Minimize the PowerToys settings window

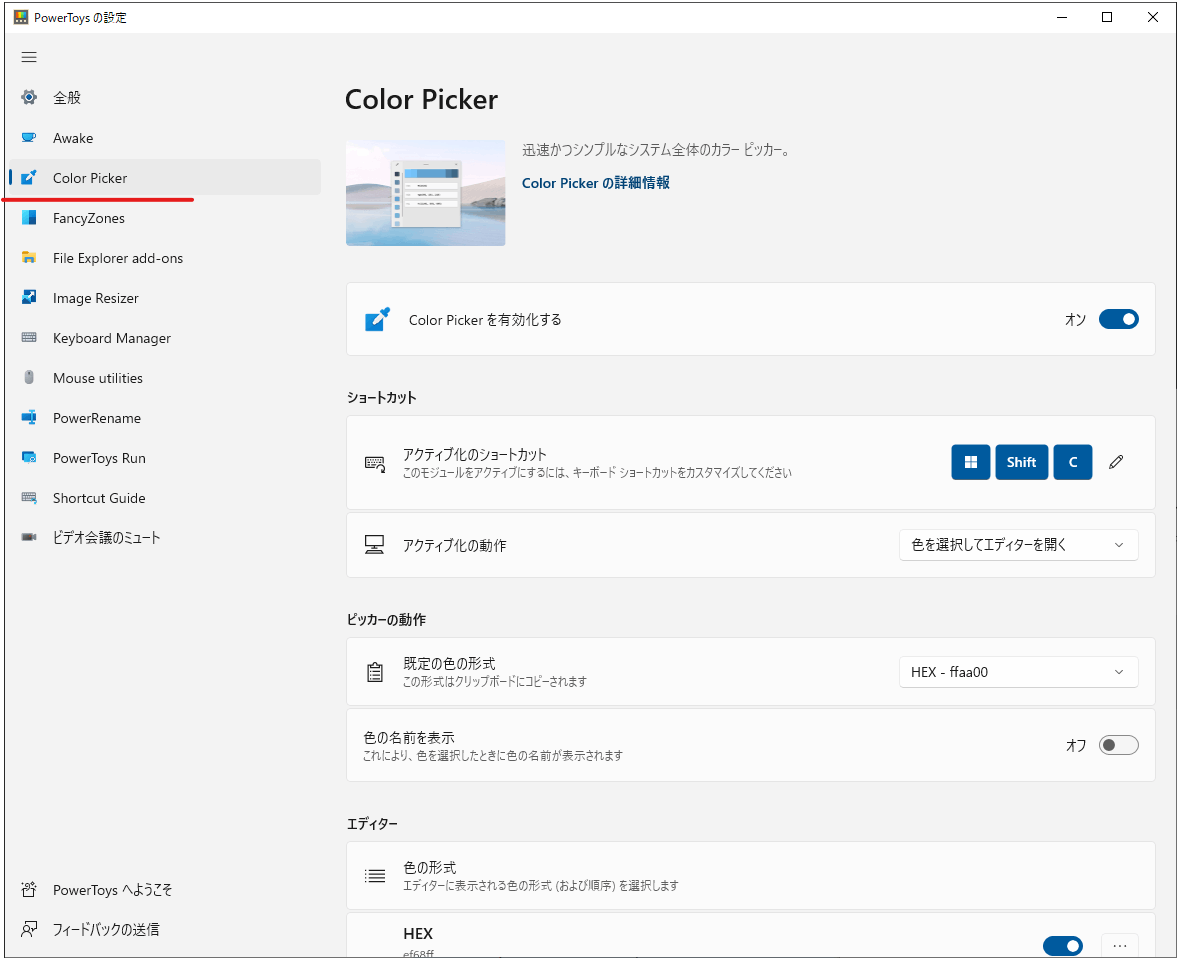point(1062,17)
